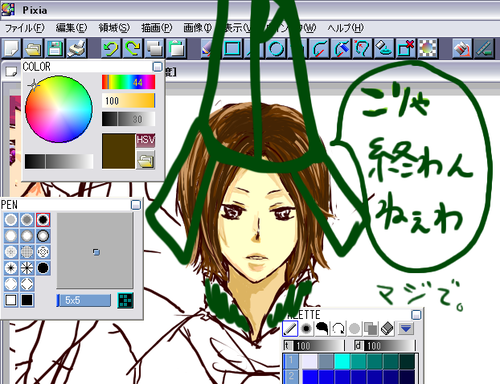Click the square with red X icon
Screen dimensions: 500x384
pos(406,48)
